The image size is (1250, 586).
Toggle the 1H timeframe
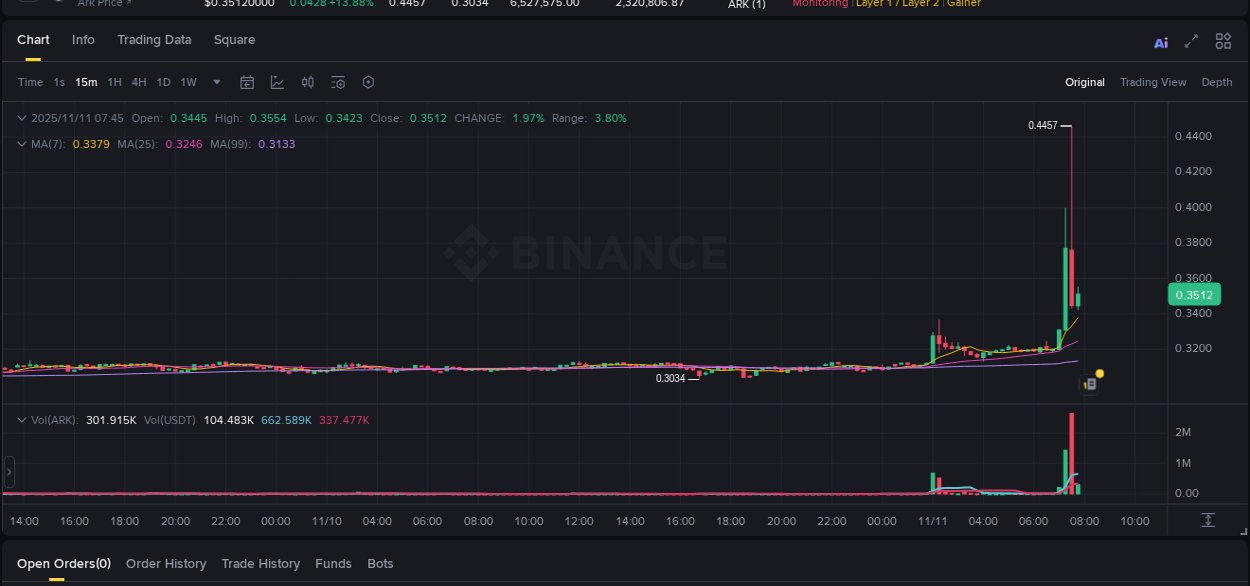(113, 82)
